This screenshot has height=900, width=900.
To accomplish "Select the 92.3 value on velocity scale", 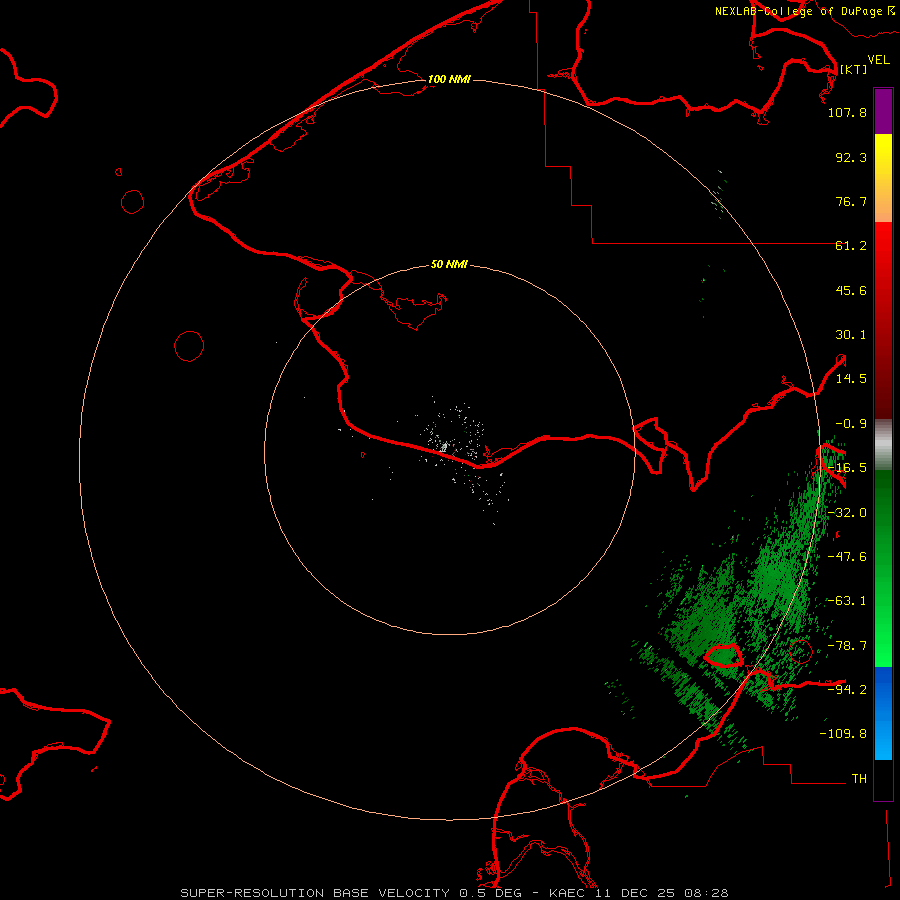I will tap(851, 157).
